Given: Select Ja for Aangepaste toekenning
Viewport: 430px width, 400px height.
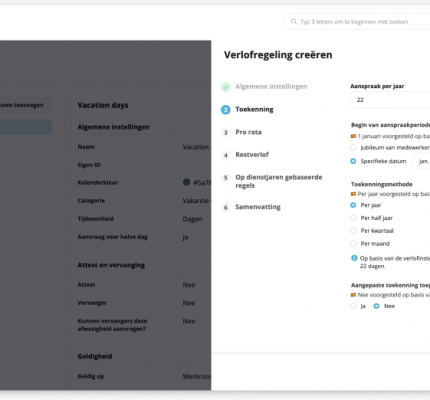Looking at the screenshot, I should [353, 306].
